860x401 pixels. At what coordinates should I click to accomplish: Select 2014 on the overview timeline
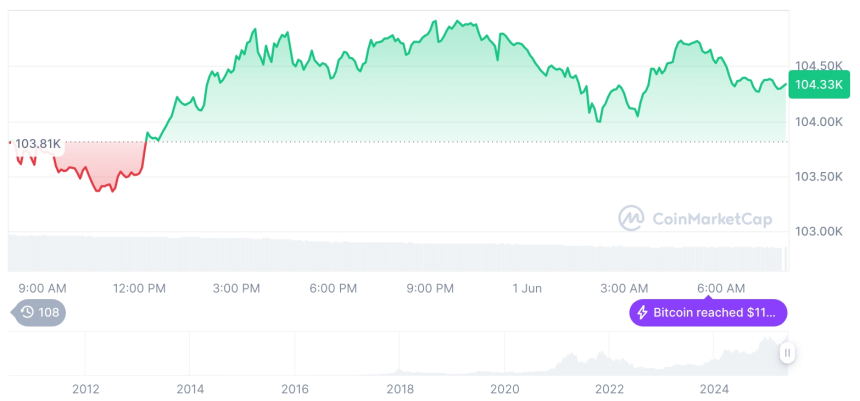tap(190, 389)
